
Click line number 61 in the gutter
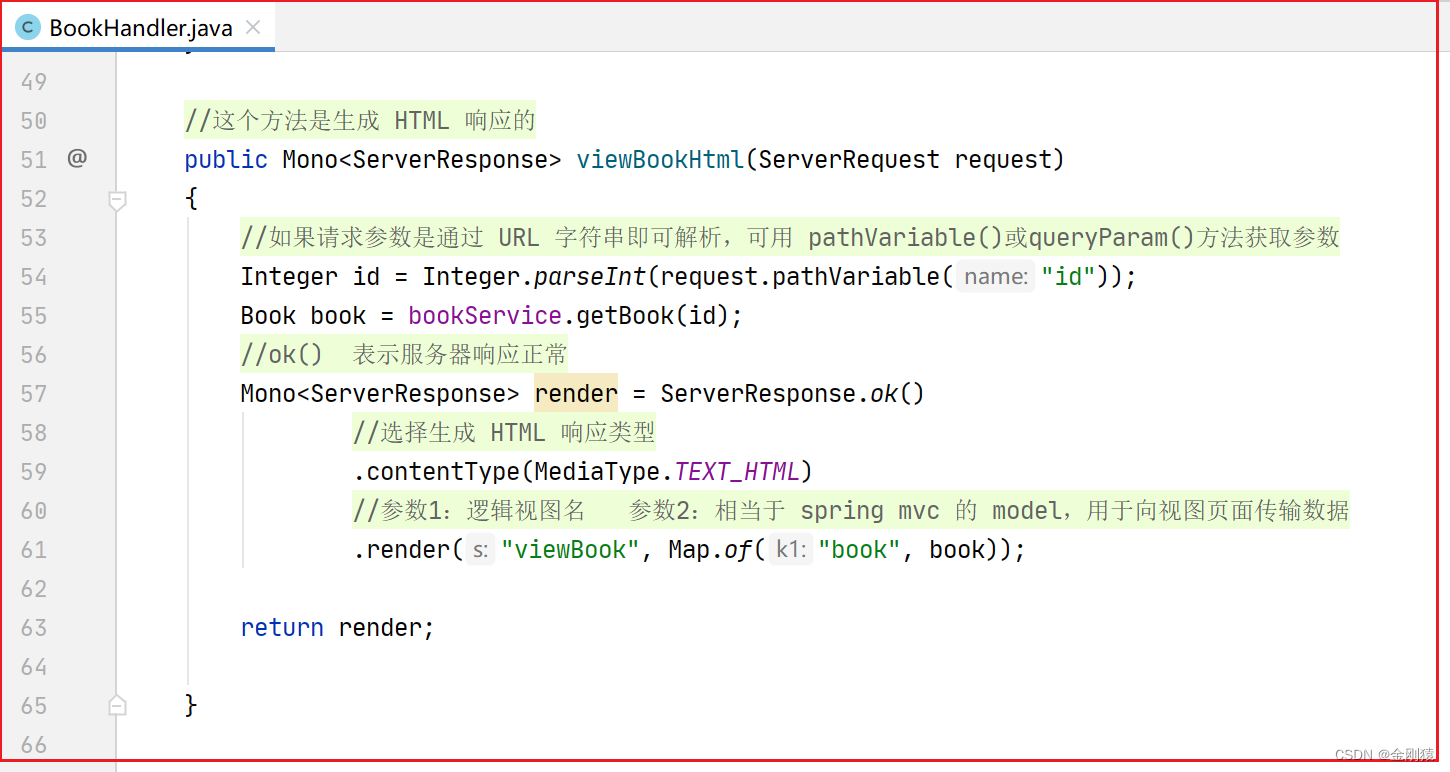(34, 550)
